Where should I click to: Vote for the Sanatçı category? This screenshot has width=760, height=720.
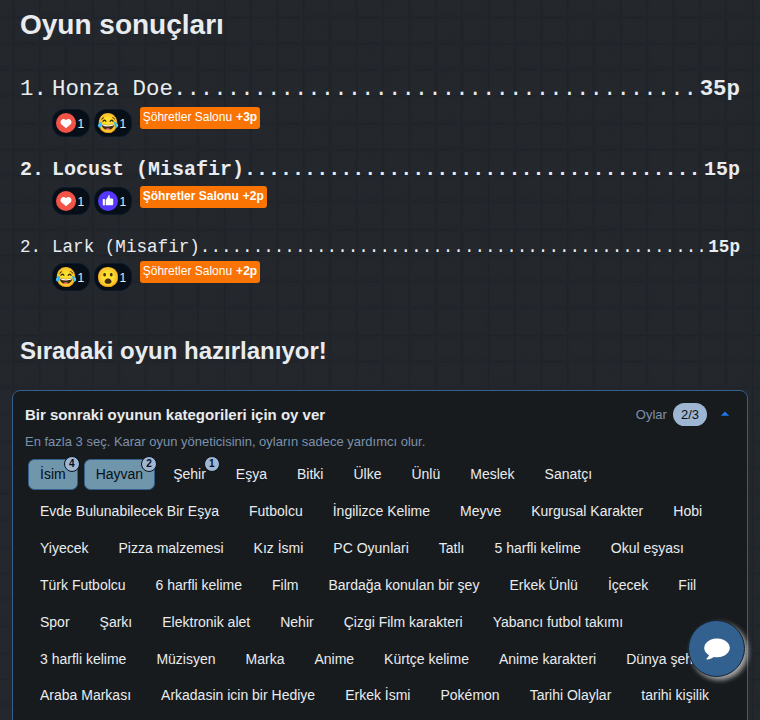(x=568, y=474)
